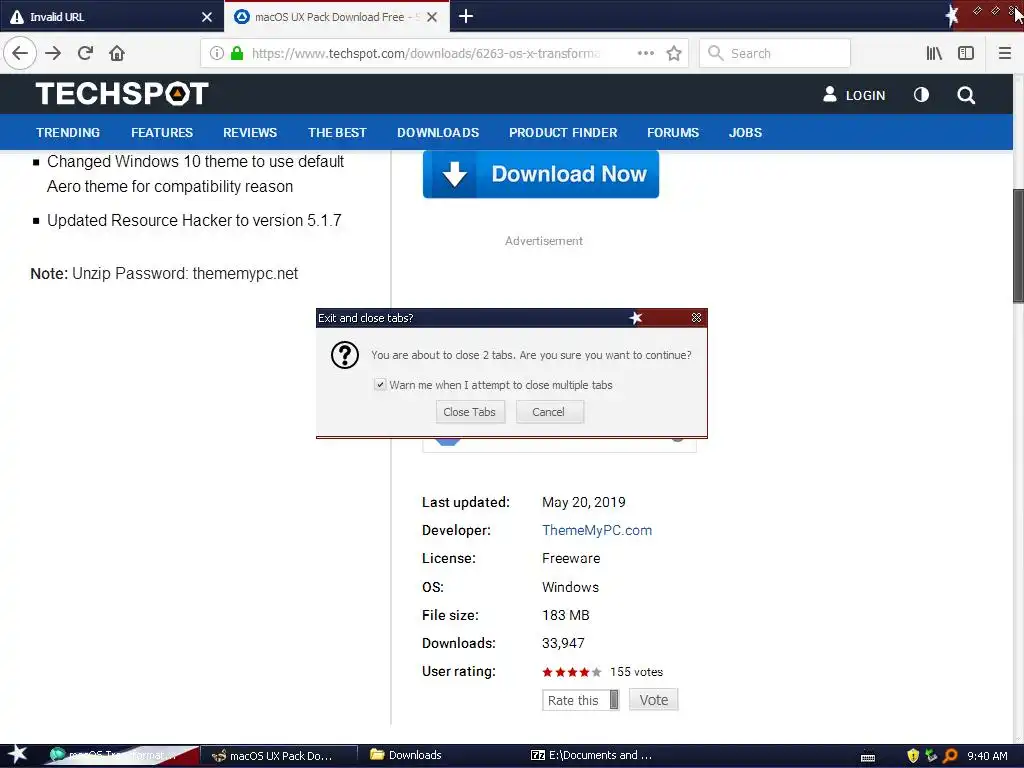
Task: Open the JOBS nav link
Action: coord(745,133)
